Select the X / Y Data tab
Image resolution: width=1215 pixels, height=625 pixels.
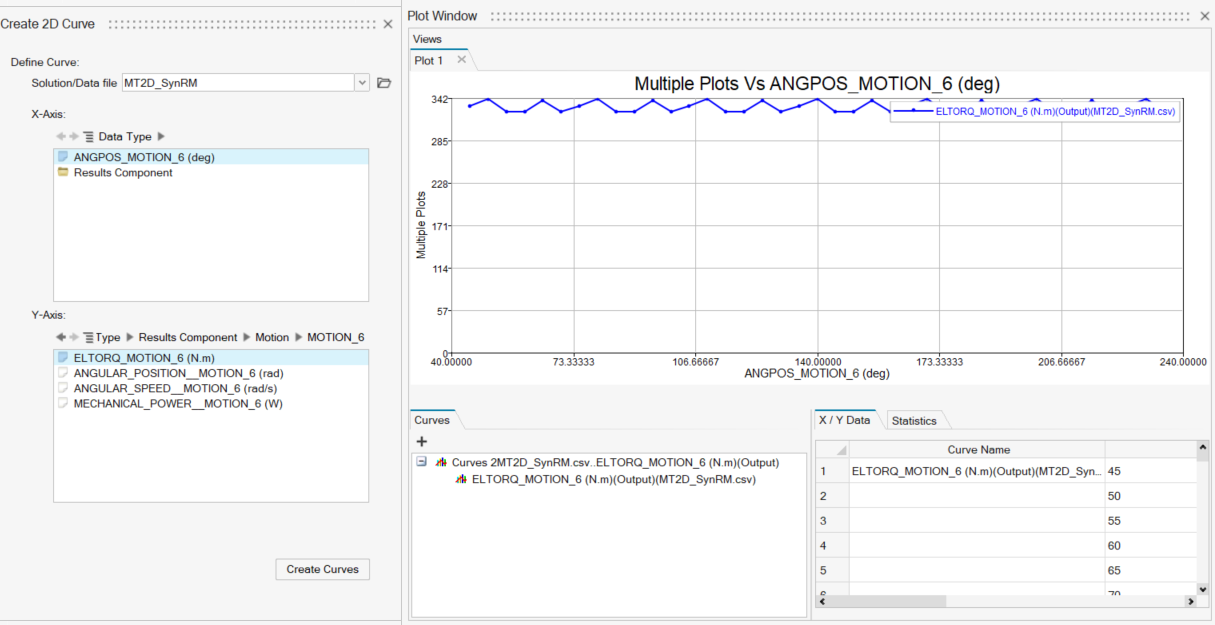[846, 421]
